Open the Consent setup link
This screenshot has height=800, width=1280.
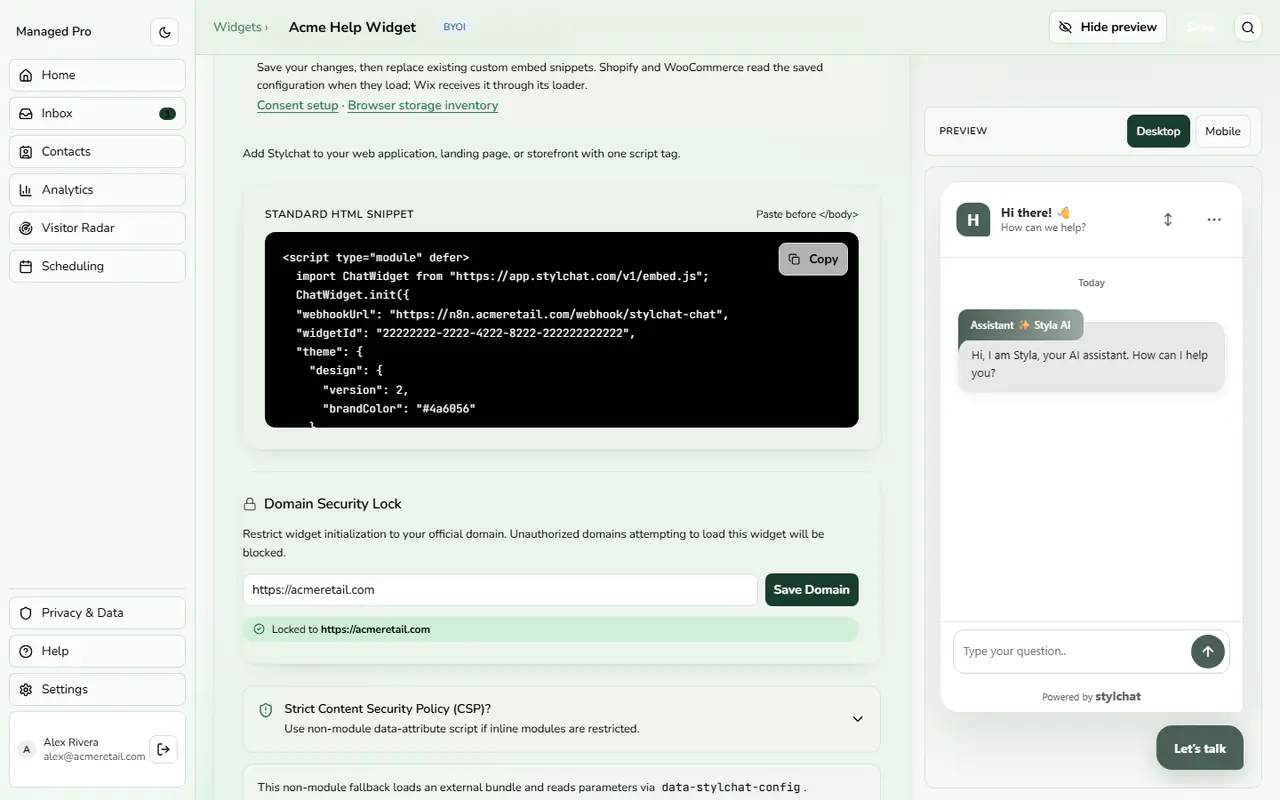(297, 105)
